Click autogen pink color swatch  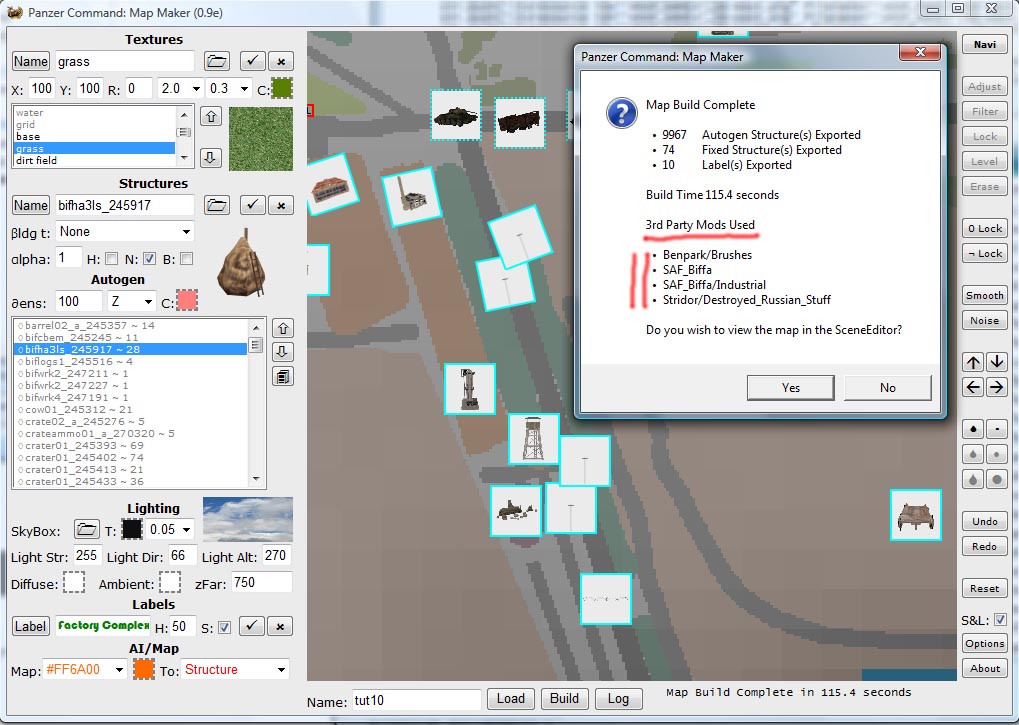[x=187, y=301]
